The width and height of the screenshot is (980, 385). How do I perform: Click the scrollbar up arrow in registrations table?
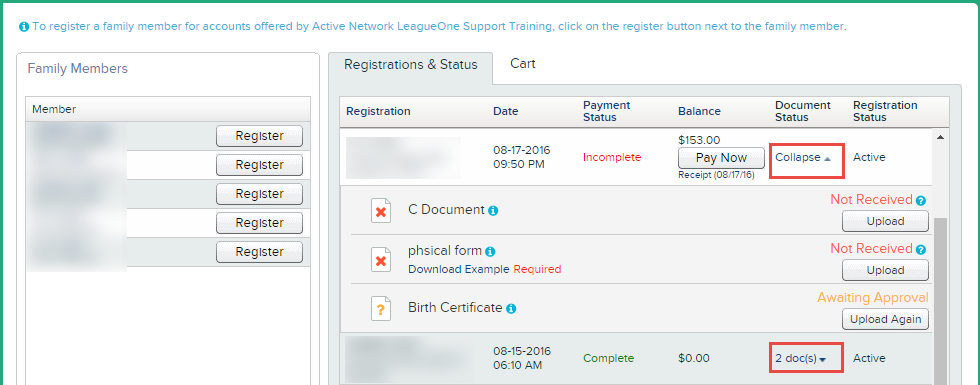[x=941, y=137]
